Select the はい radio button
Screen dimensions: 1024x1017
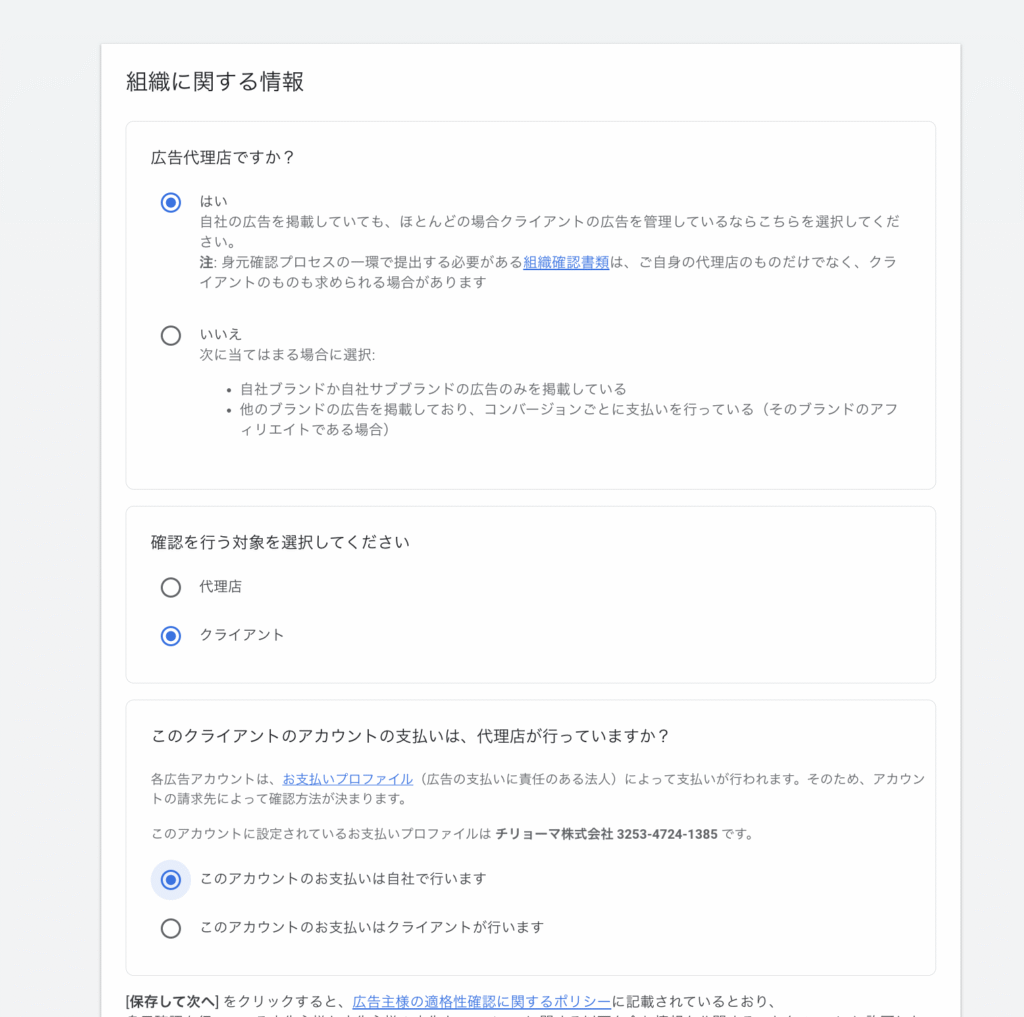click(x=171, y=203)
